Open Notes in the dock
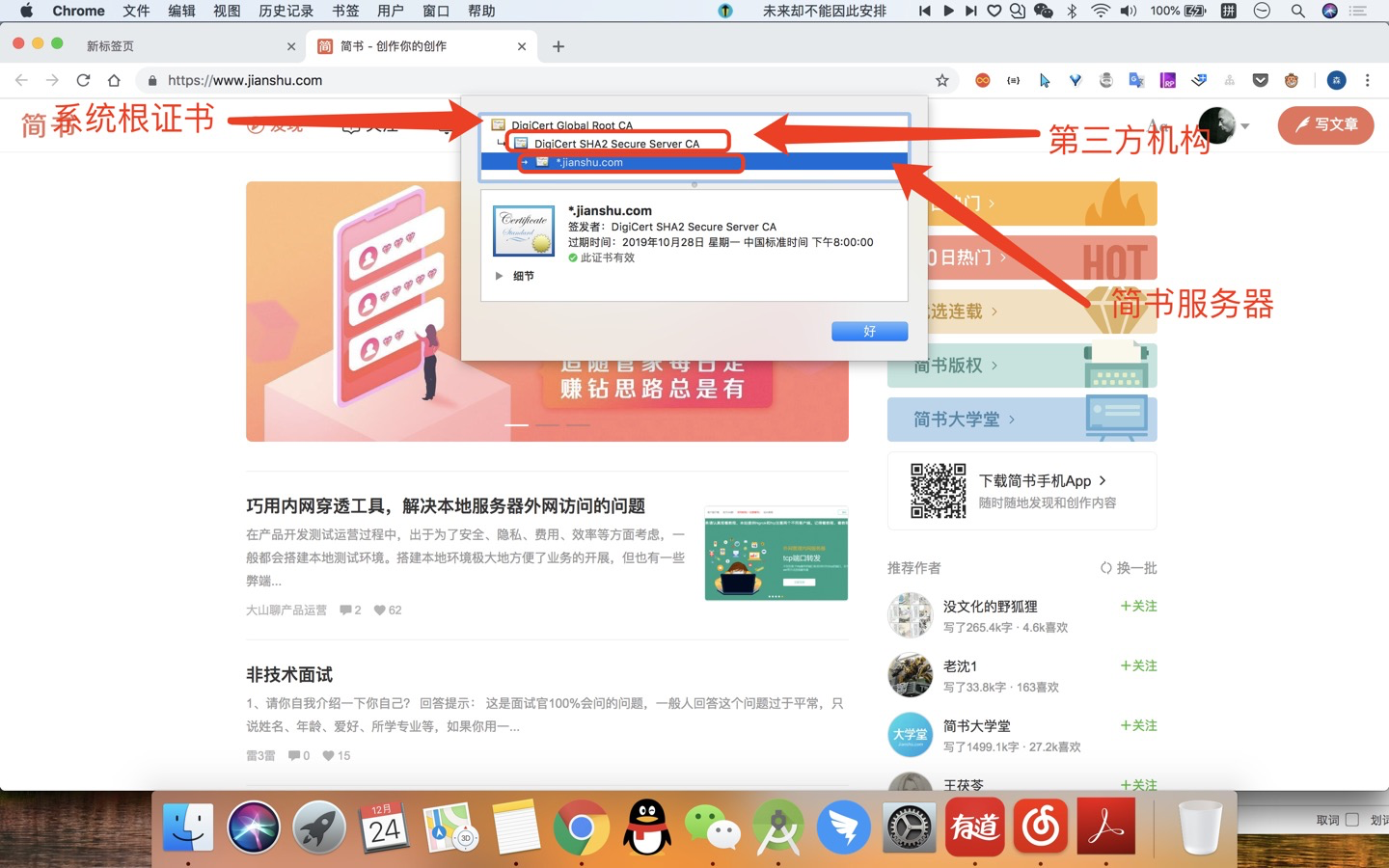1389x868 pixels. [516, 827]
